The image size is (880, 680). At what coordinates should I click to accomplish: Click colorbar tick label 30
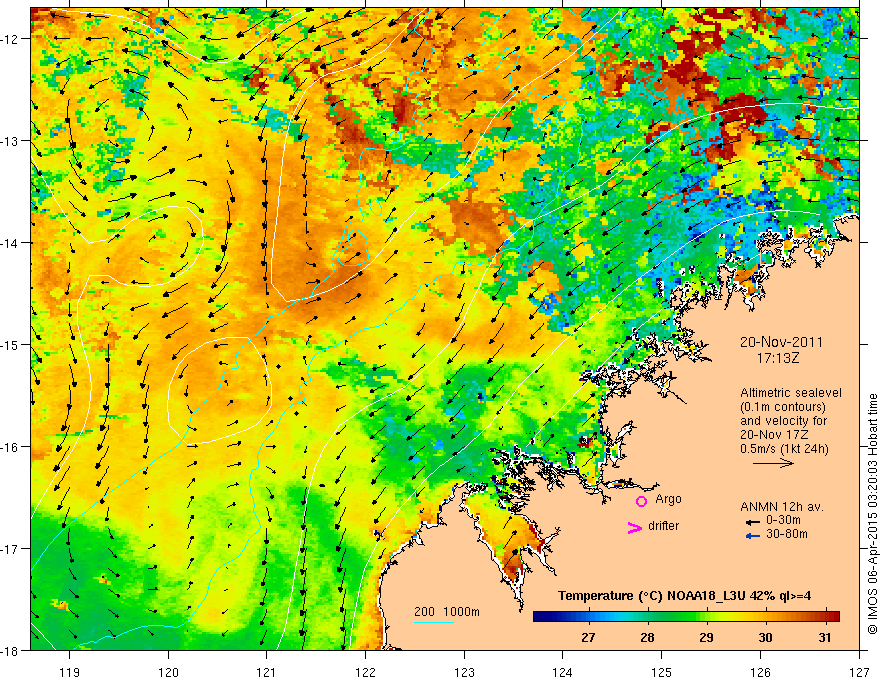point(766,638)
